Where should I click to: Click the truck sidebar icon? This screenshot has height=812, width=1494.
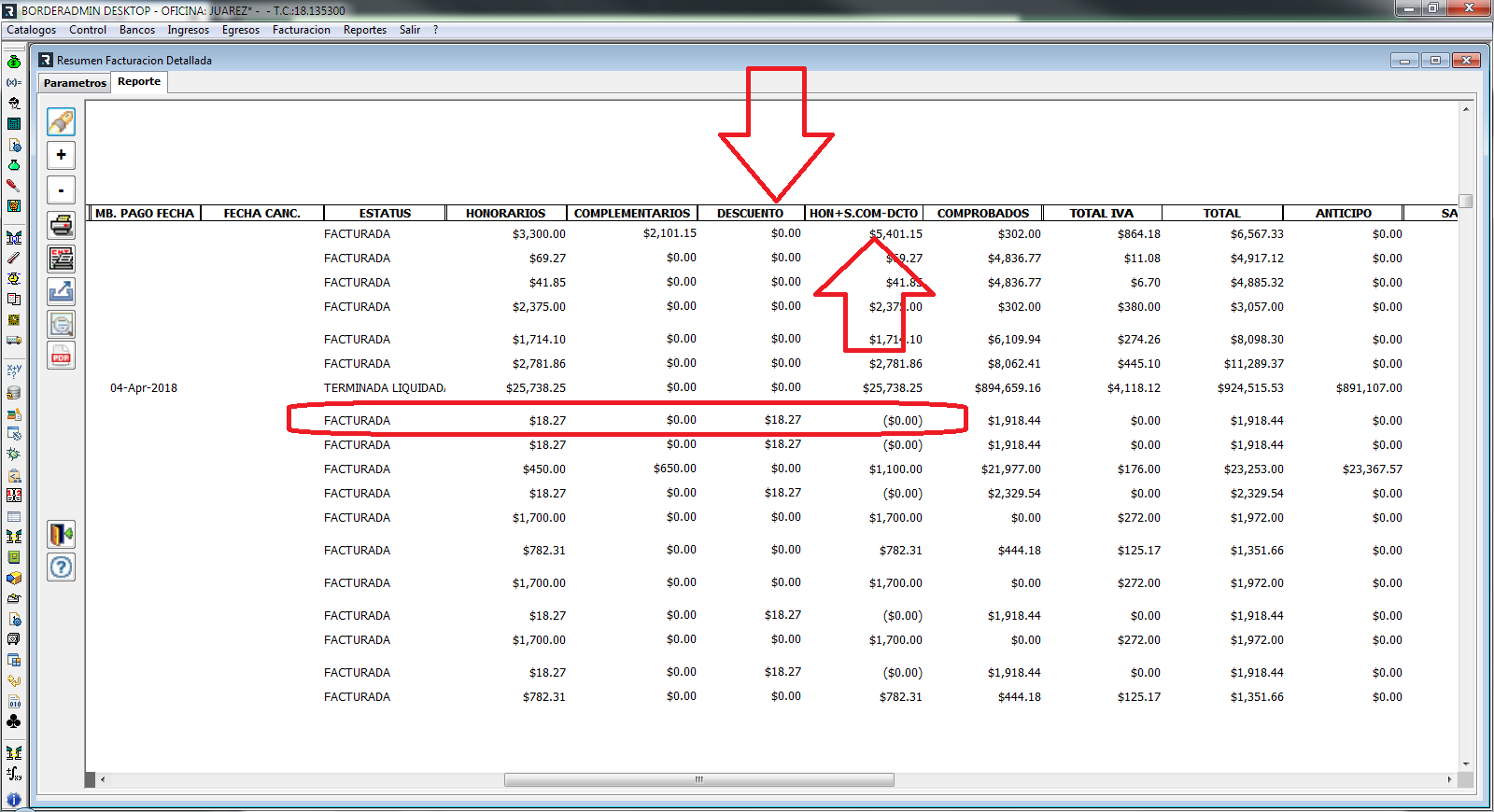click(x=14, y=340)
